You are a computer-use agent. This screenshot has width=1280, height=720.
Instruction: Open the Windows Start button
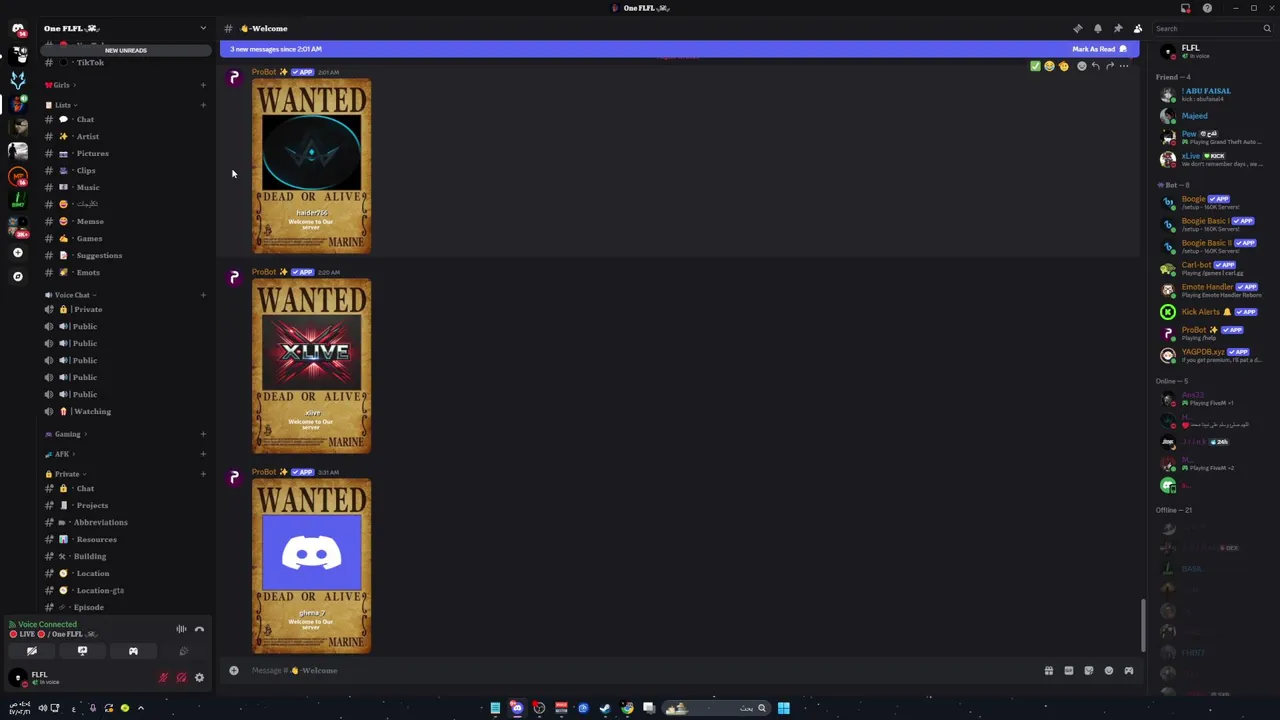[x=784, y=708]
